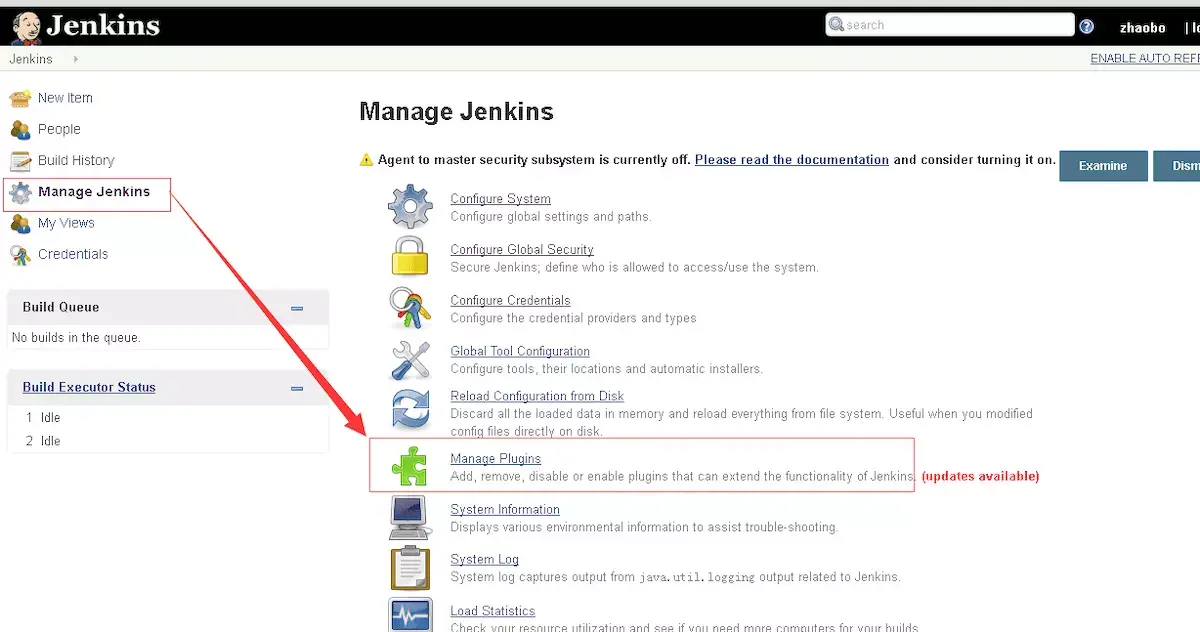Click the Jenkins title text in header
Viewport: 1200px width, 632px height.
[x=103, y=26]
